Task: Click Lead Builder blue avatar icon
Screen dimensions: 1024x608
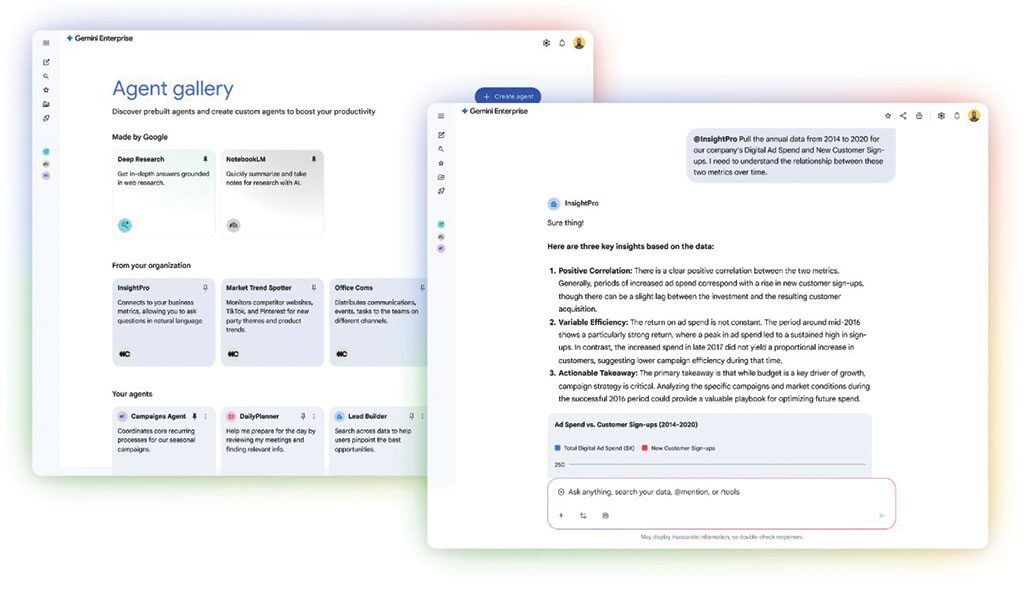Action: tap(339, 417)
